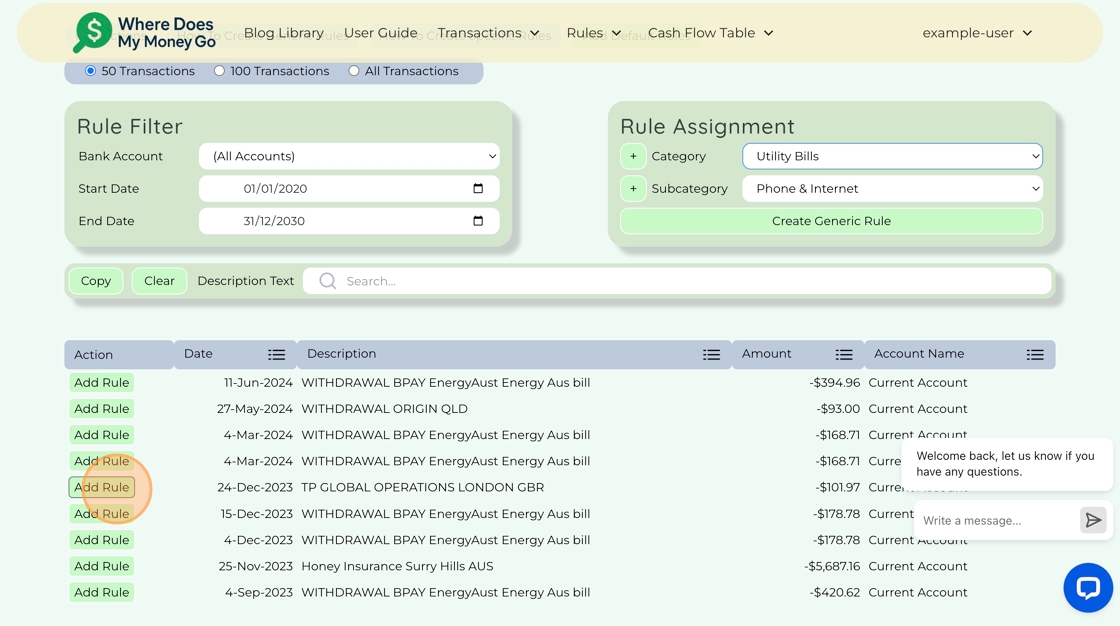1120x626 pixels.
Task: Open the User Guide page
Action: [381, 33]
